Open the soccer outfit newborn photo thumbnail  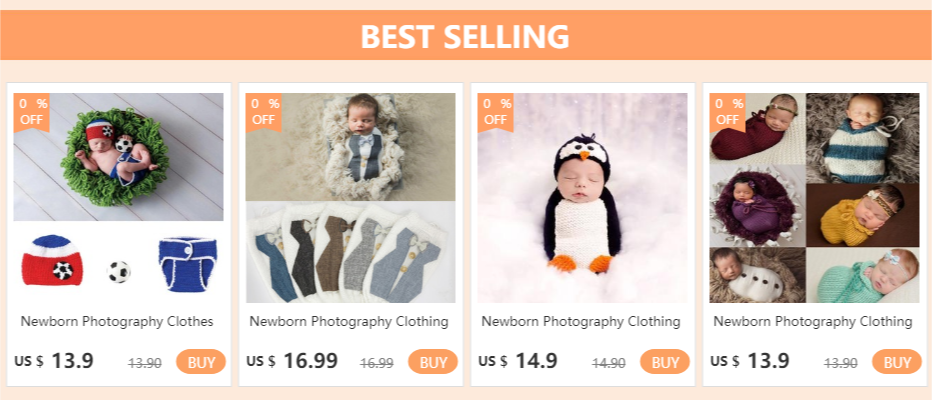[x=119, y=198]
